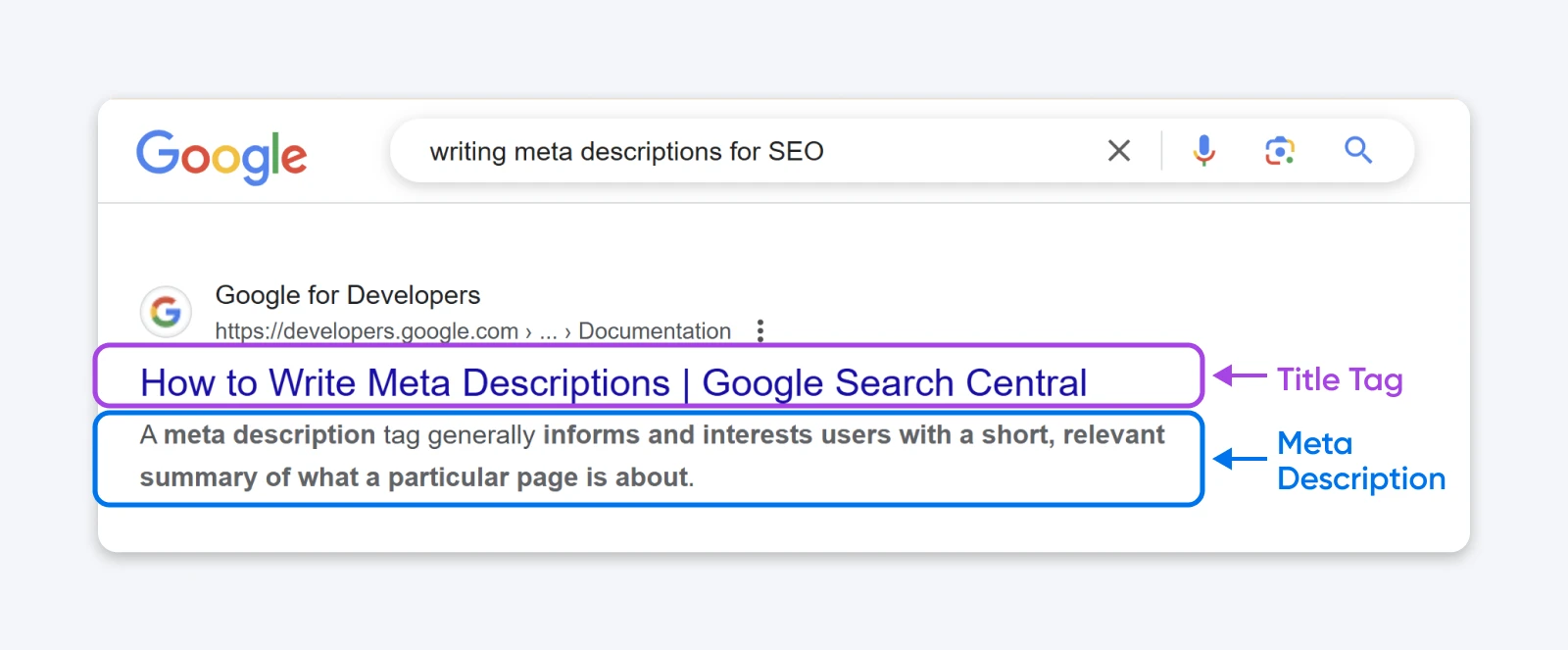The image size is (1568, 650).
Task: Click the Google logo
Action: (221, 156)
